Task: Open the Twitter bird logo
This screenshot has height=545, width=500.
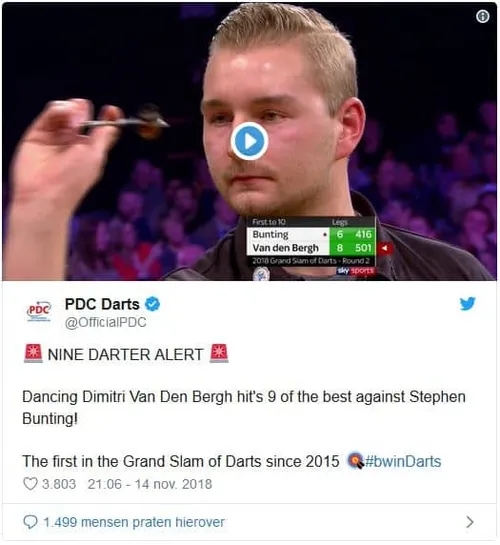Action: pos(467,303)
